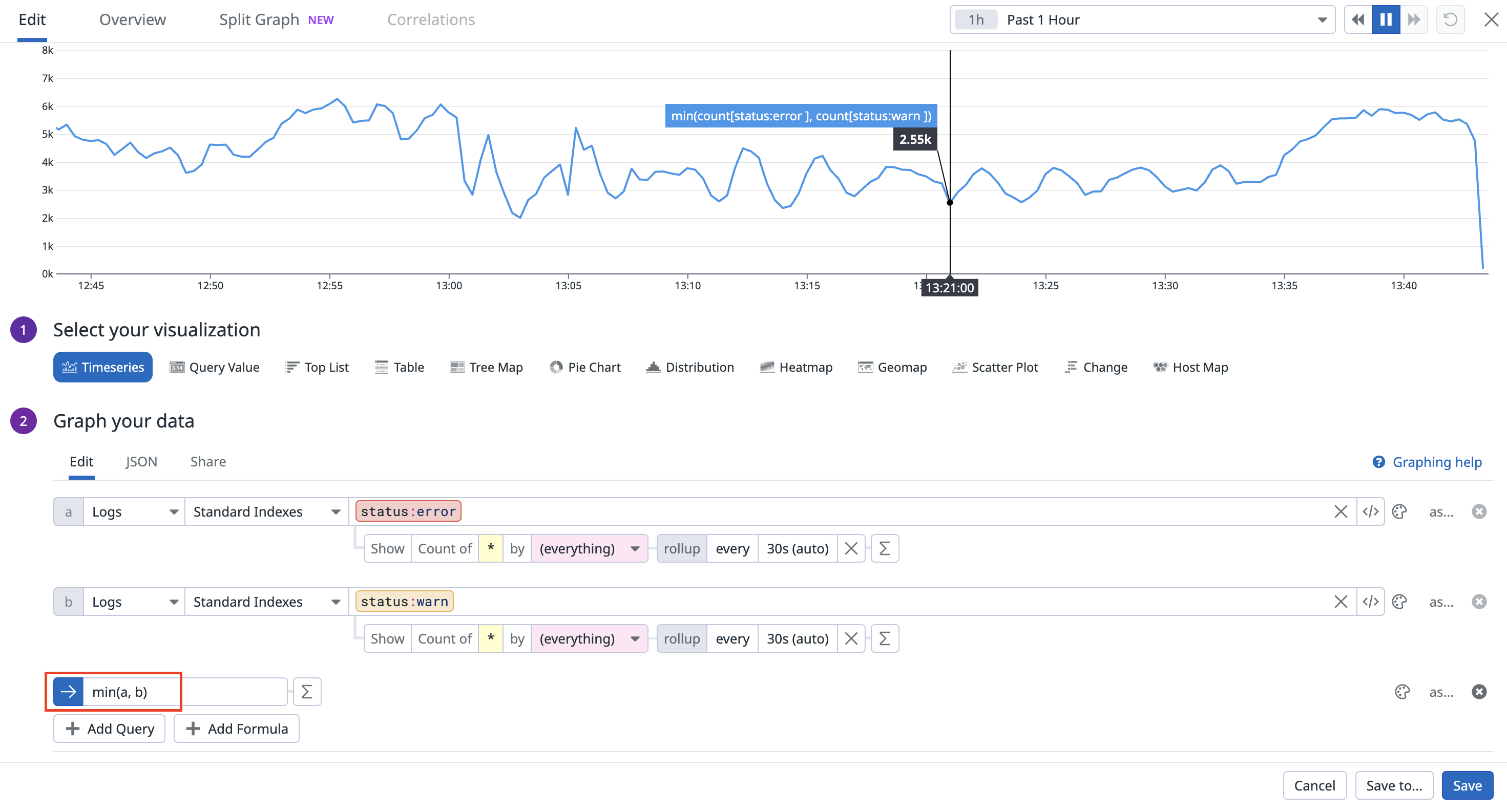Step the time range forward
The height and width of the screenshot is (812, 1507).
(x=1413, y=20)
